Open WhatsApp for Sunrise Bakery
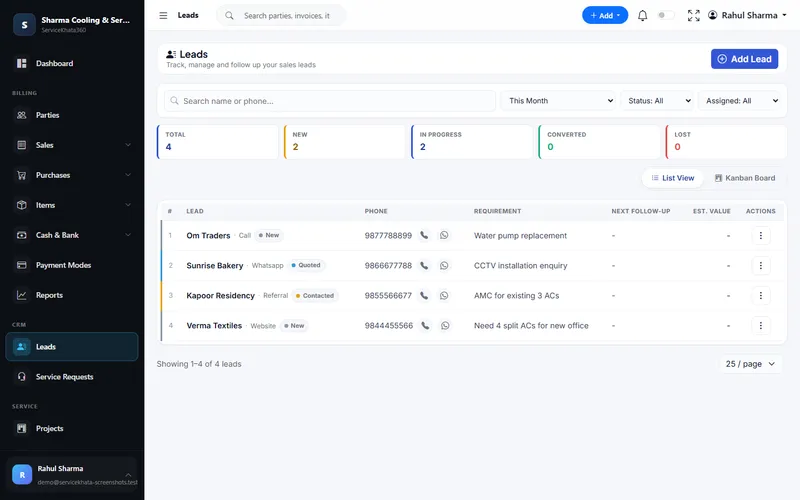 coord(444,265)
